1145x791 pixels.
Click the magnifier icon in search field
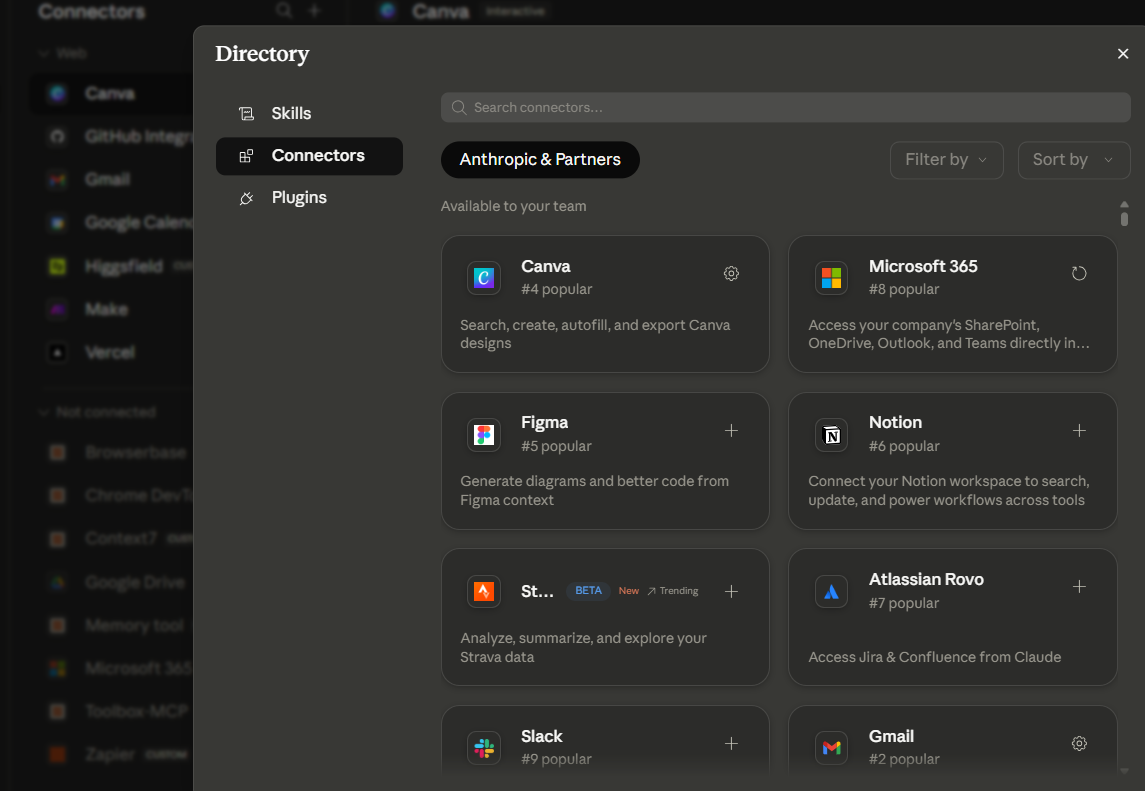pyautogui.click(x=459, y=107)
